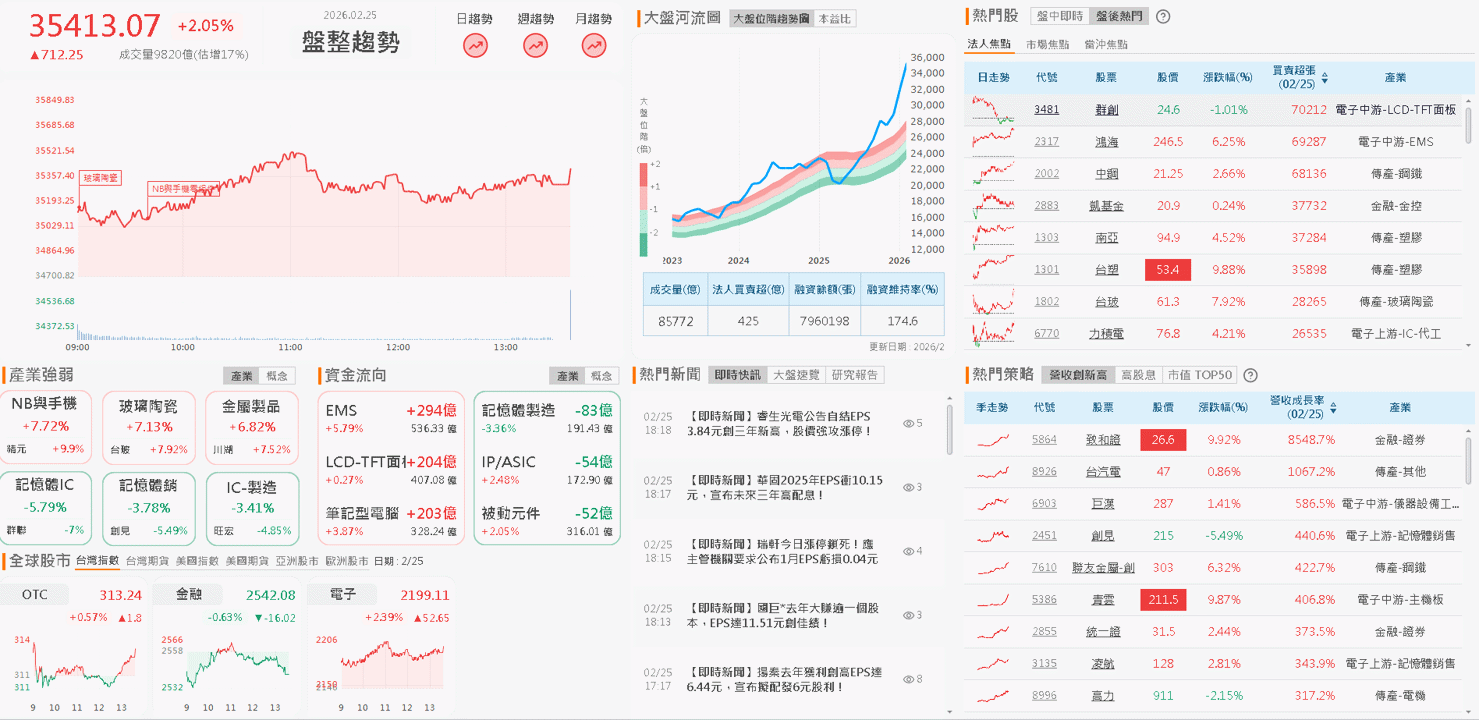Select 盤後熱門 in 熱門股
The image size is (1479, 720).
1118,16
